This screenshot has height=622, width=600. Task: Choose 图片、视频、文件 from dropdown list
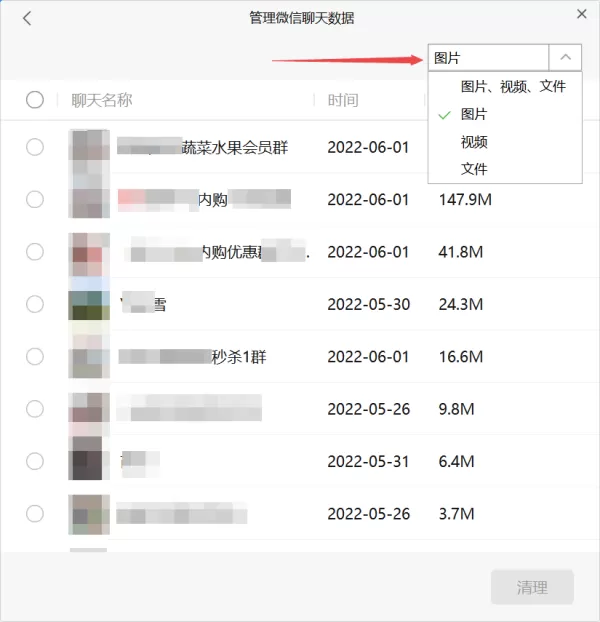513,86
